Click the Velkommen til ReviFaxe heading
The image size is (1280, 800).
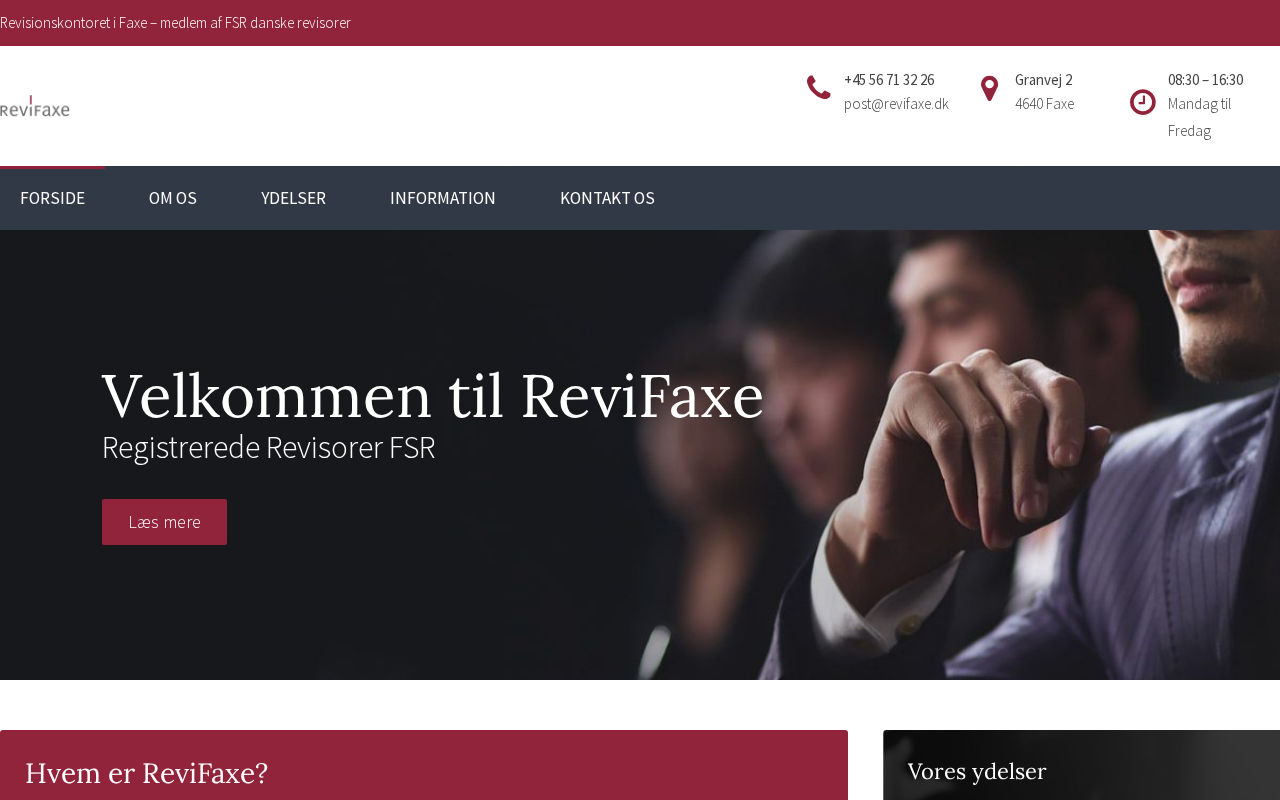432,396
